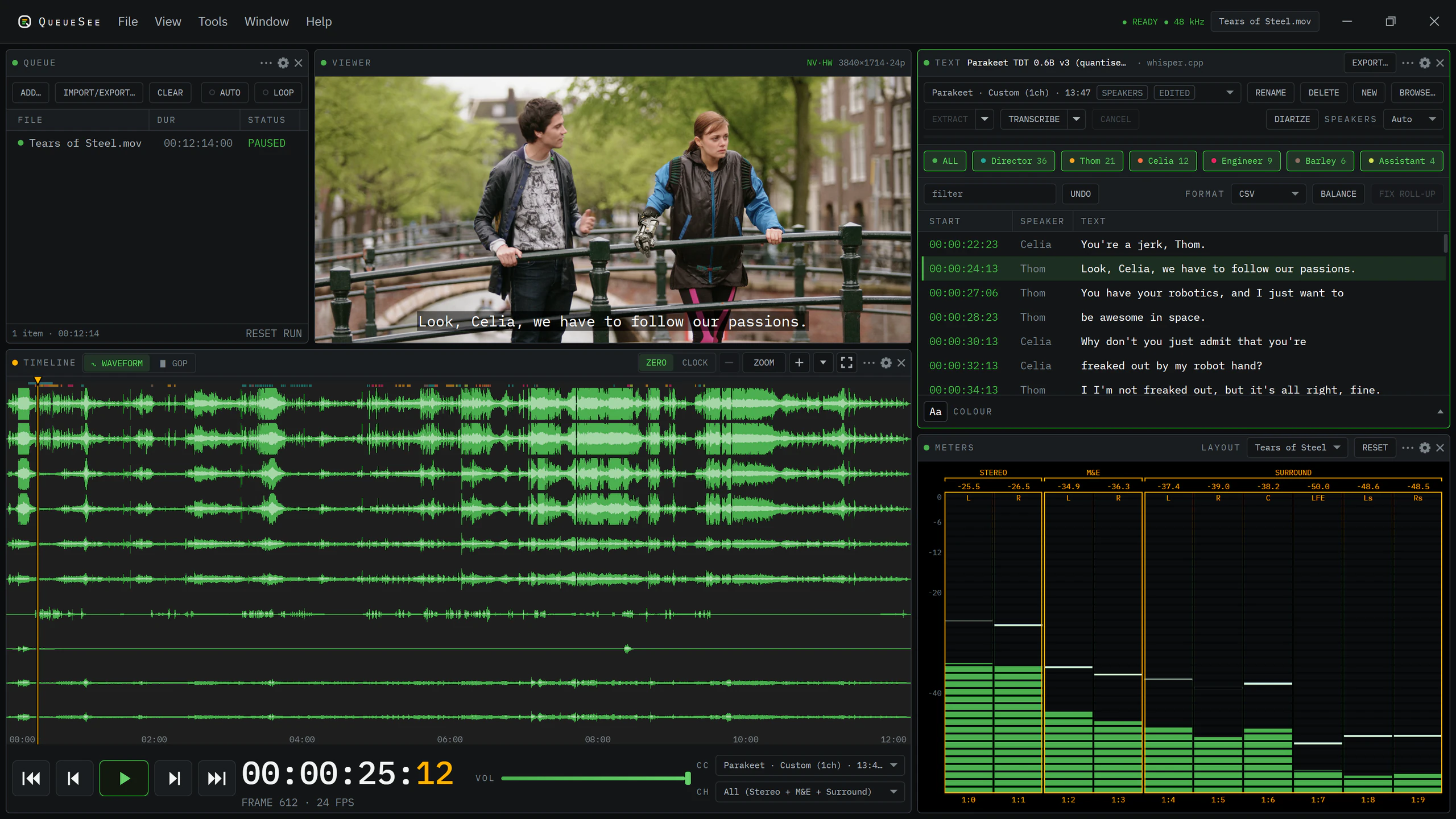Click the UNDO button
The image size is (1456, 819).
1080,194
